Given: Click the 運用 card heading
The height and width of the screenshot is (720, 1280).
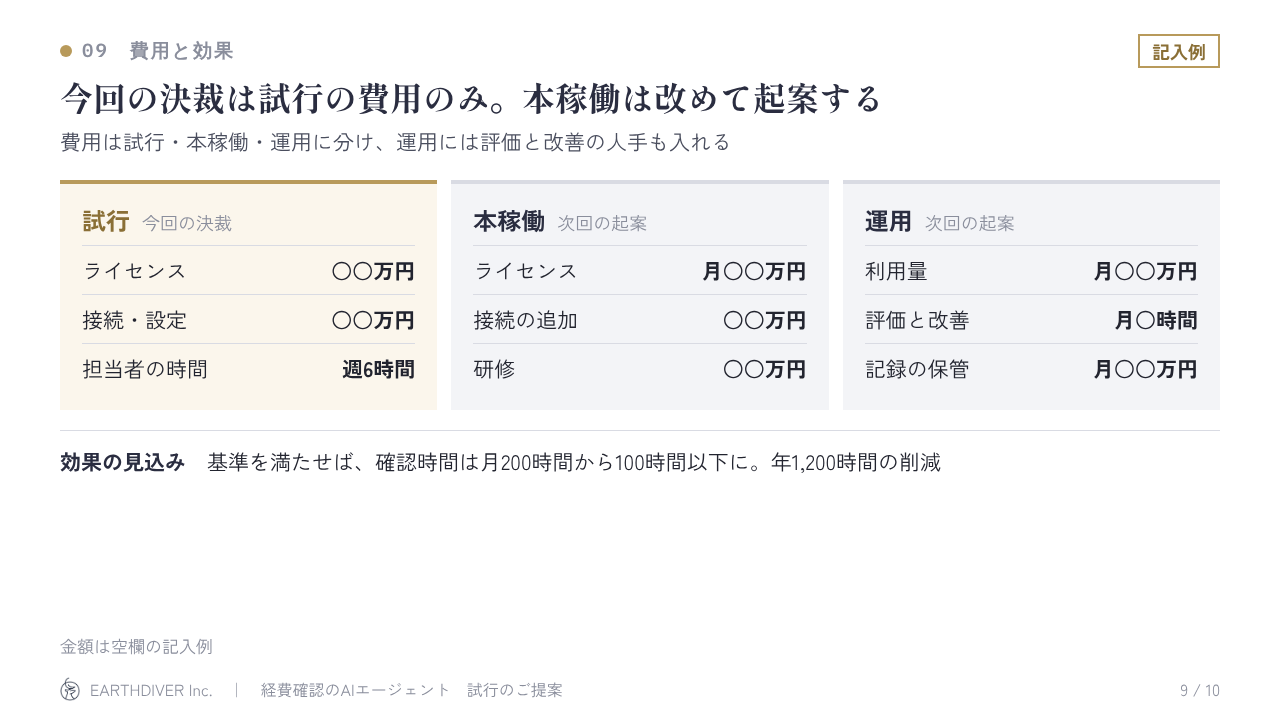Looking at the screenshot, I should pyautogui.click(x=889, y=221).
